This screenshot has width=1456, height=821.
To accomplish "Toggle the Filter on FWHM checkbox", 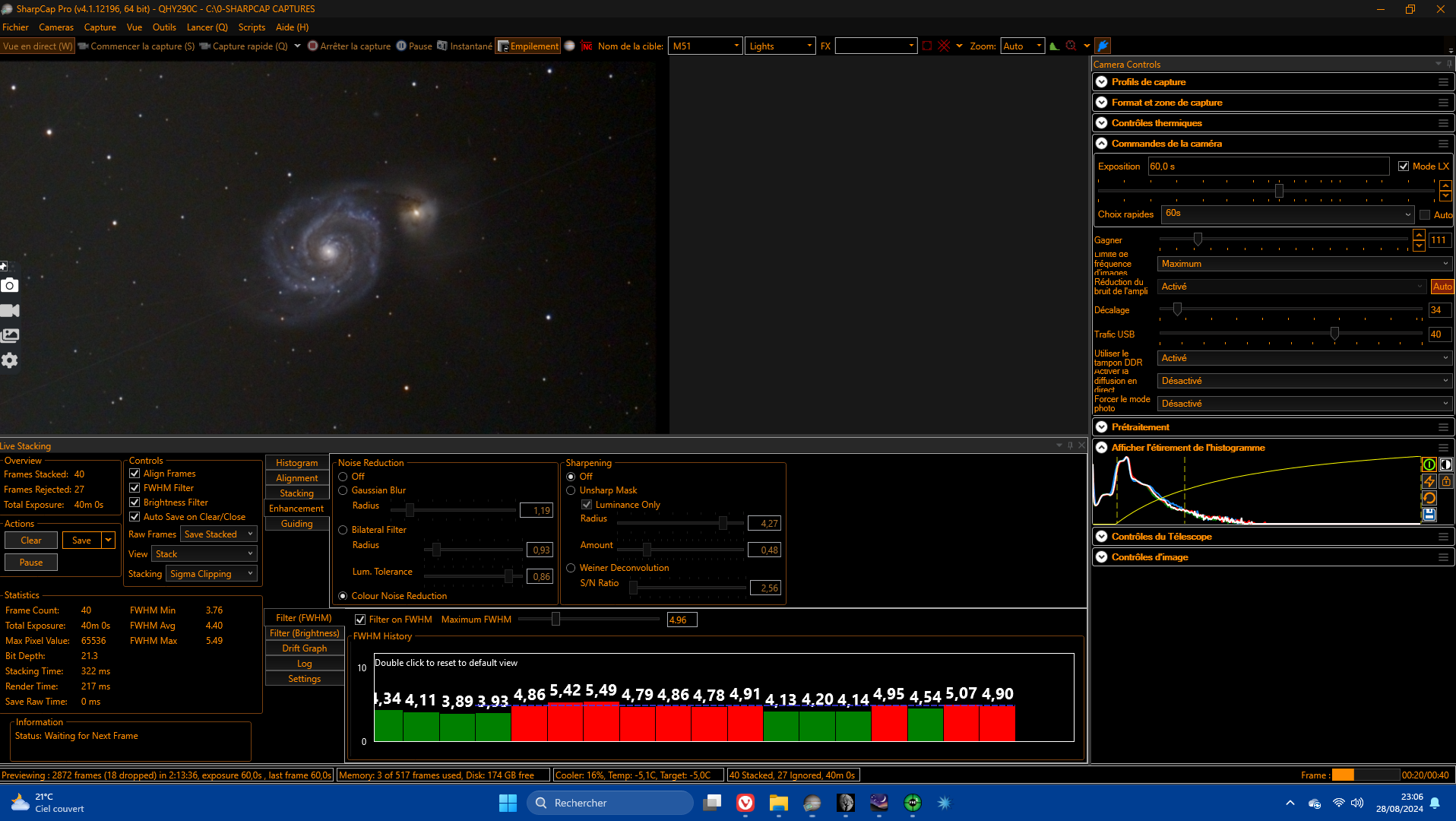I will point(360,620).
